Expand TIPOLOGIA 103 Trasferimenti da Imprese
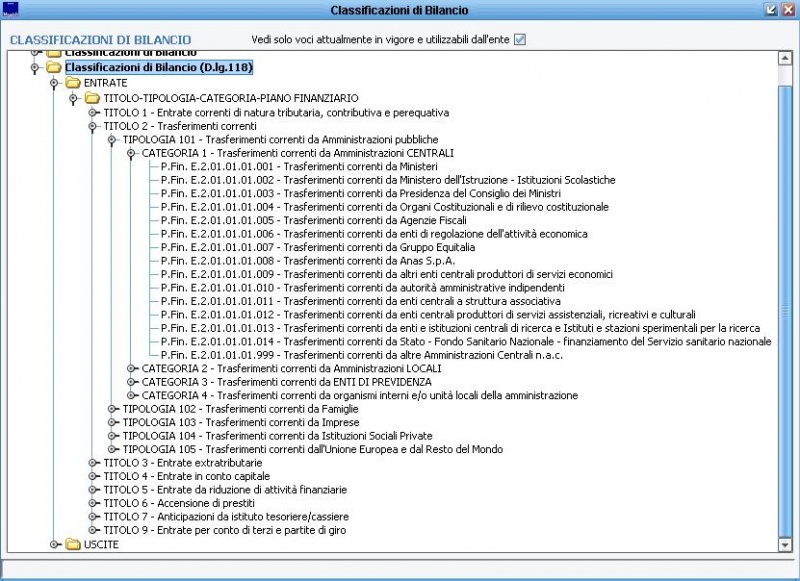Image resolution: width=800 pixels, height=581 pixels. (x=112, y=422)
